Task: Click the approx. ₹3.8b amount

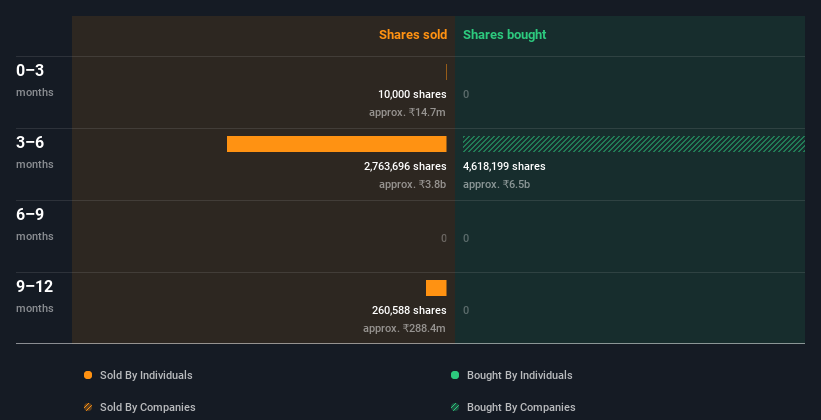Action: [413, 184]
